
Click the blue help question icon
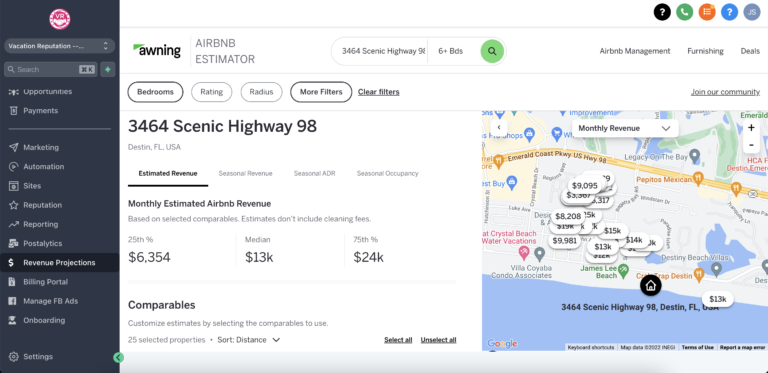coord(729,12)
